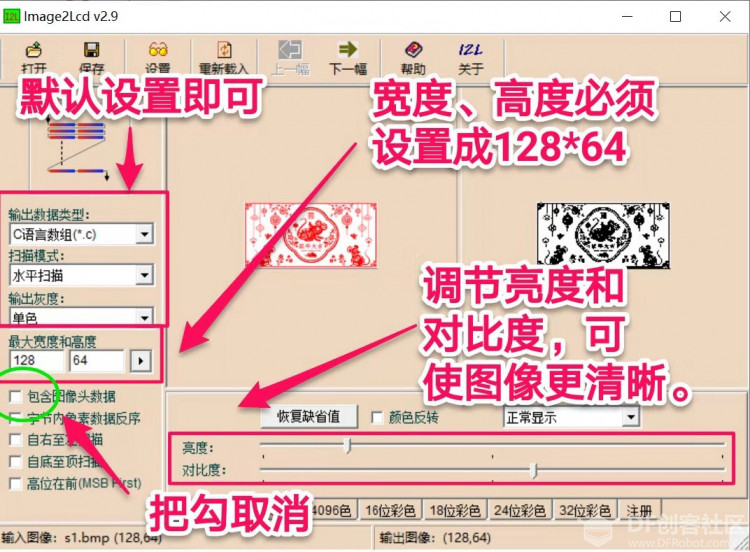Save output with 保存 toolbar icon
The height and width of the screenshot is (552, 750).
91,56
